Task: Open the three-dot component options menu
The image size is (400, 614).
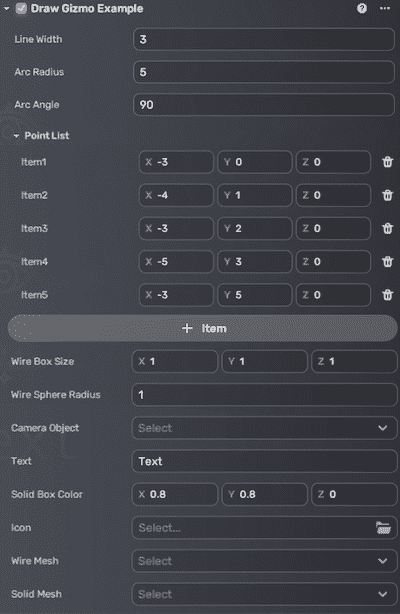Action: click(385, 8)
